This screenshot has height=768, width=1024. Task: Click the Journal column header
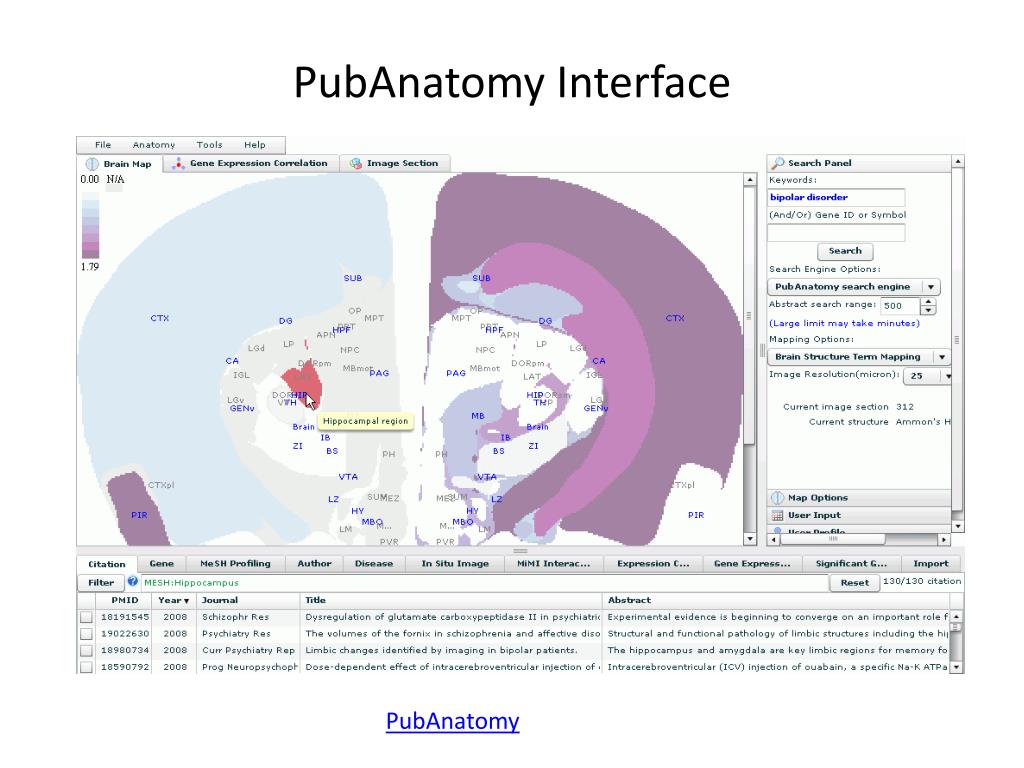[x=248, y=600]
